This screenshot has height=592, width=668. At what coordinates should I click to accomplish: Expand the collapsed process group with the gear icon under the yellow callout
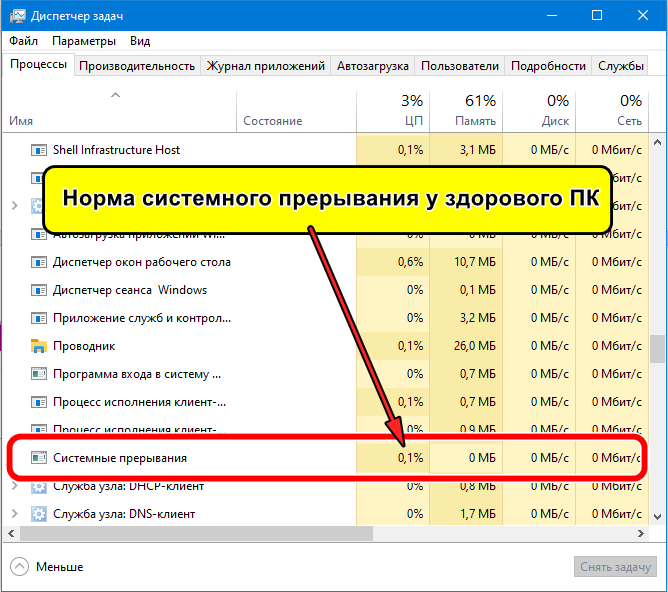14,206
